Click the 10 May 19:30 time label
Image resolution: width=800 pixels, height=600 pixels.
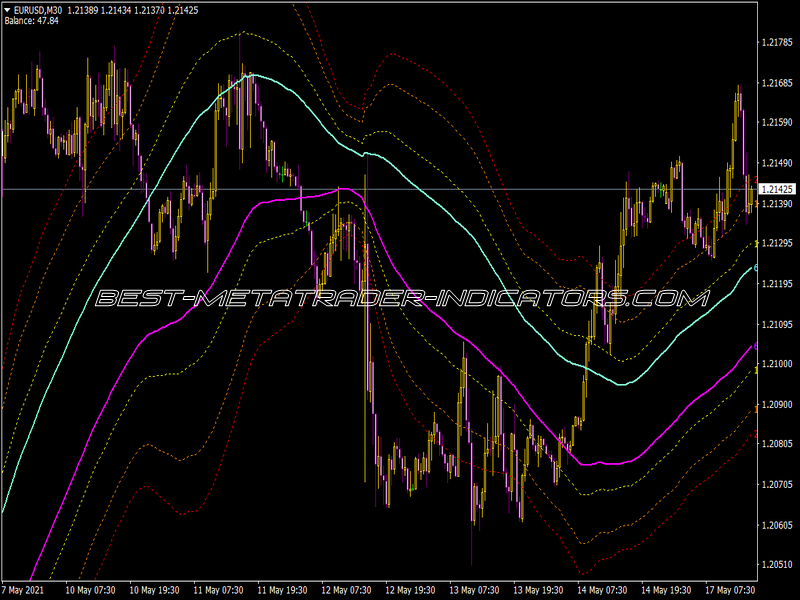pos(155,590)
